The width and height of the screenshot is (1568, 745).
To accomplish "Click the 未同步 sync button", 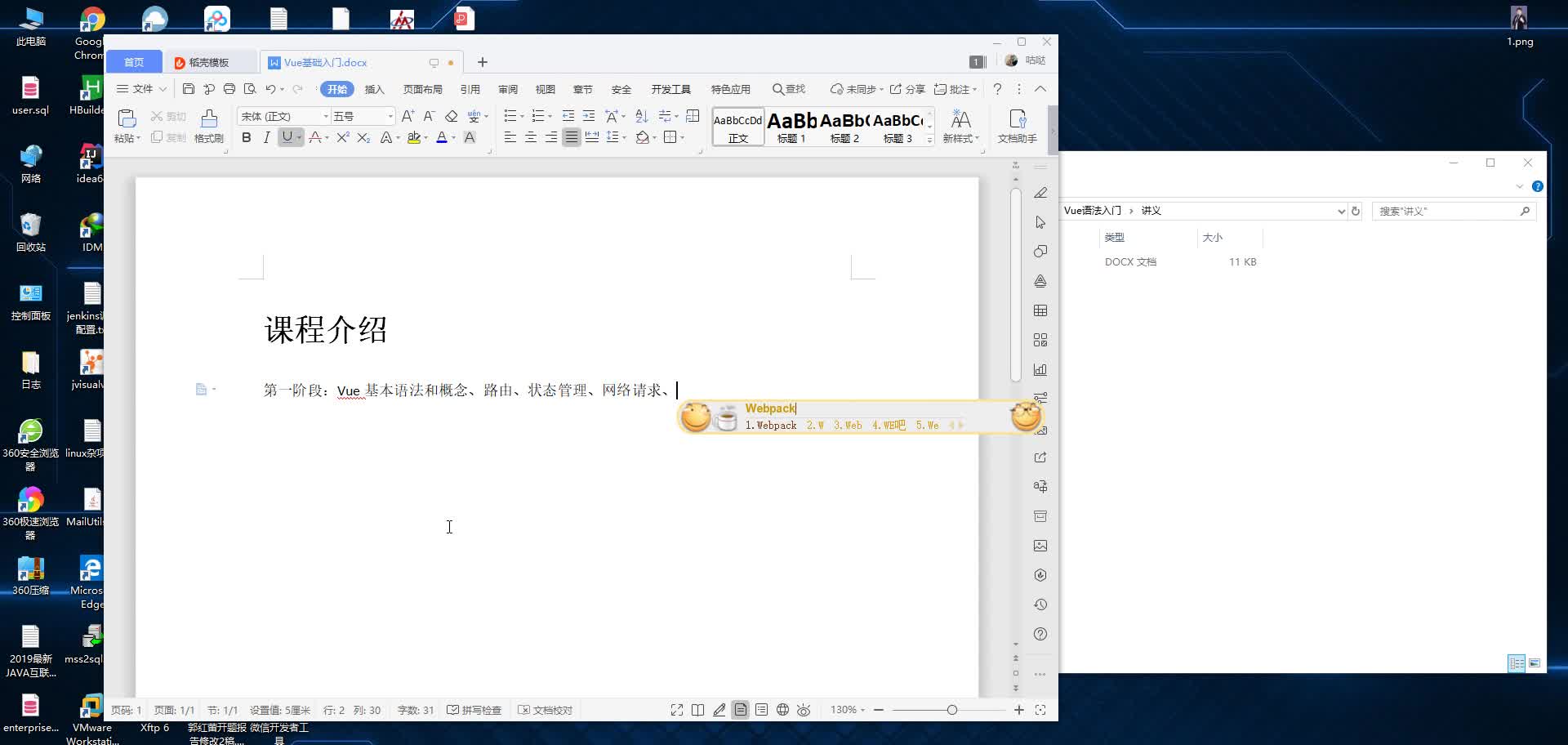I will tap(857, 89).
